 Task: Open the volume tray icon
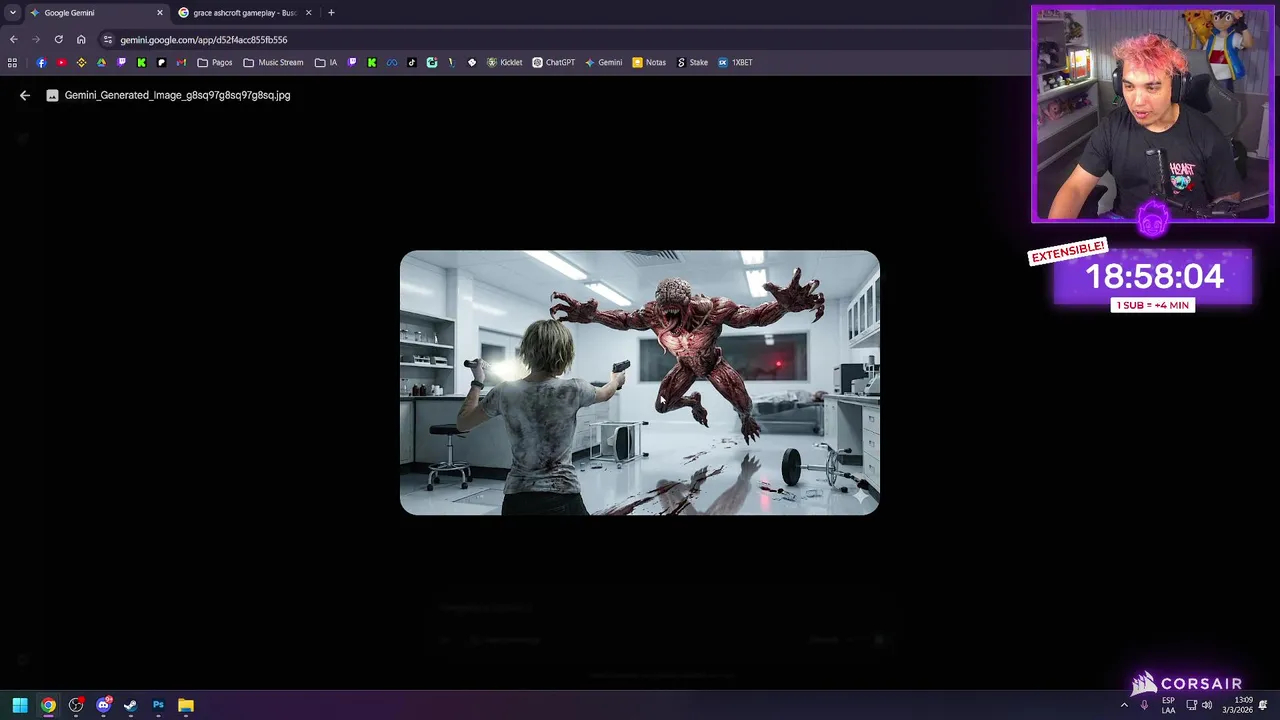(1207, 705)
